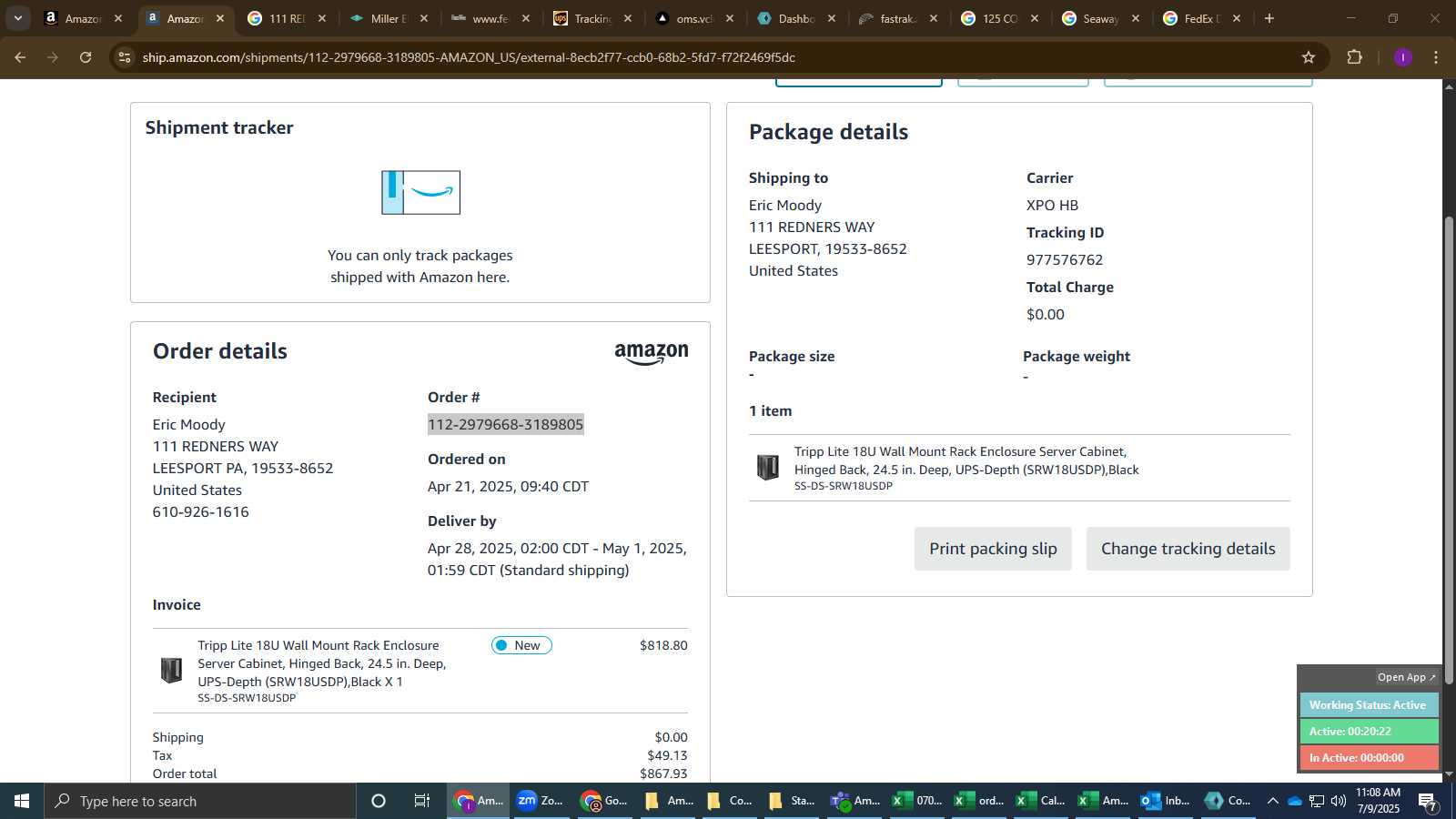Screen dimensions: 1456x819
Task: Click the carrier name XPO HB
Action: click(x=1052, y=205)
